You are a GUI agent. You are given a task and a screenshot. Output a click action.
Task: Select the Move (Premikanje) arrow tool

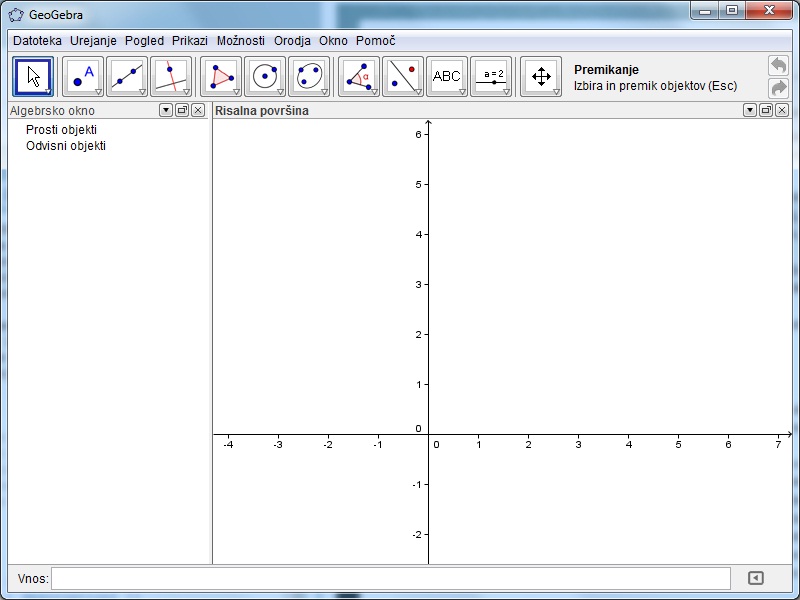tap(33, 76)
